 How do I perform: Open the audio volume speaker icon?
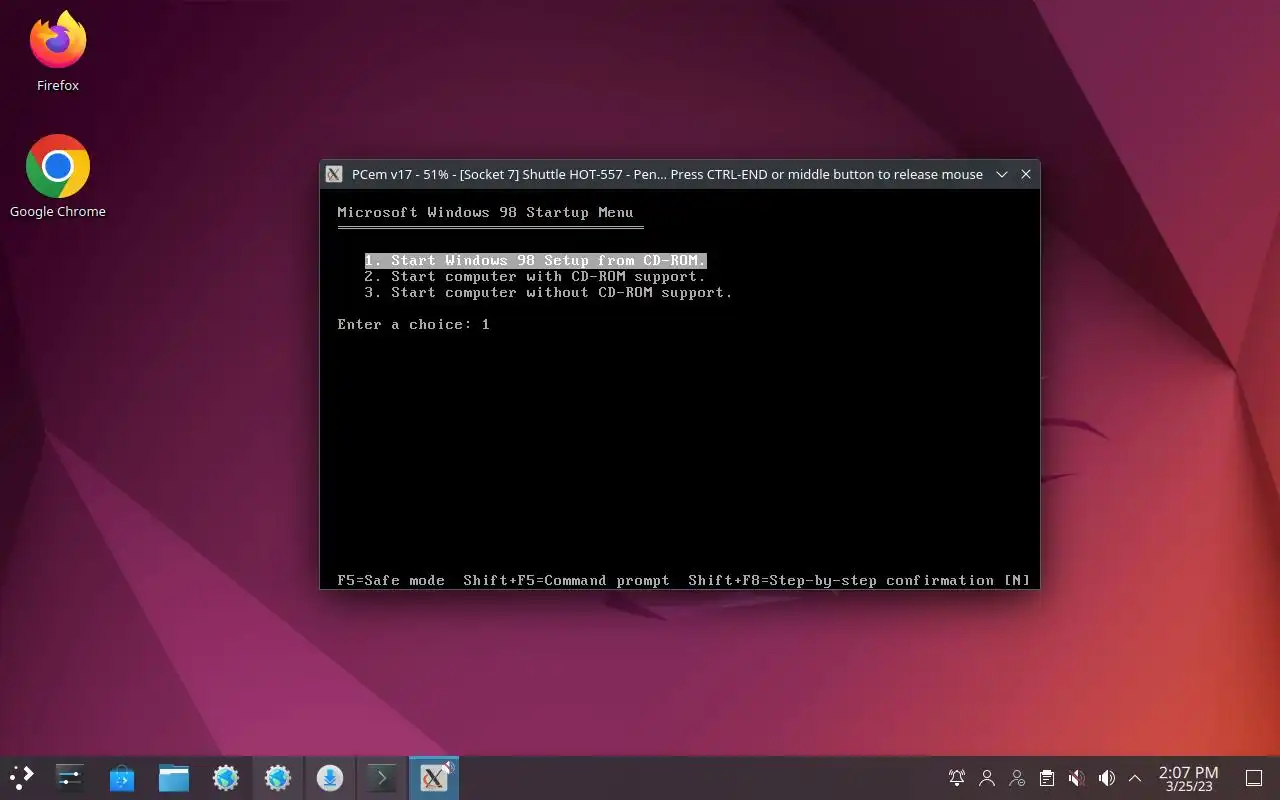pyautogui.click(x=1107, y=777)
